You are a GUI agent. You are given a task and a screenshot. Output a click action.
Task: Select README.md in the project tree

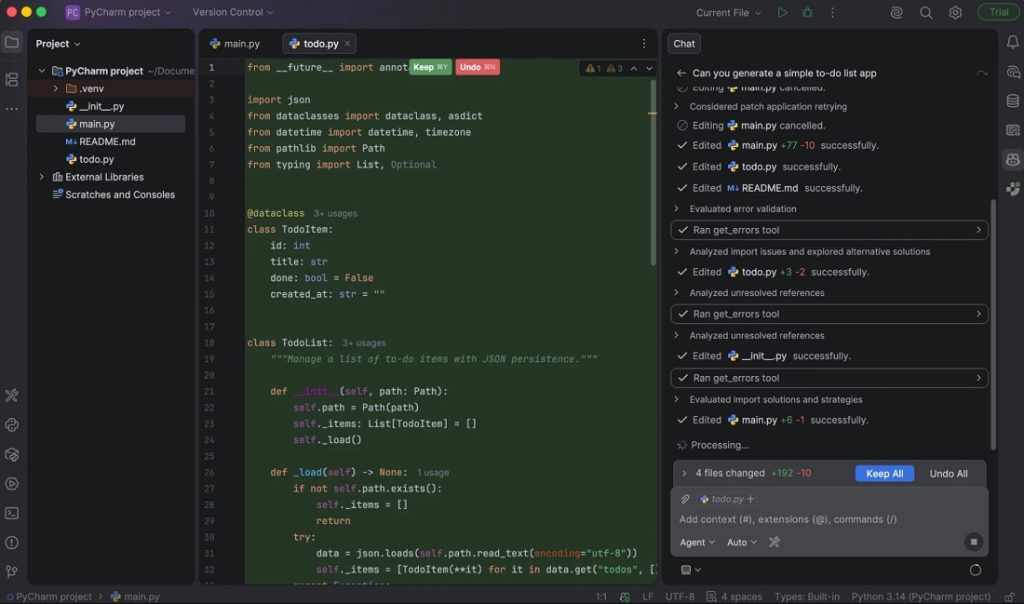[107, 142]
